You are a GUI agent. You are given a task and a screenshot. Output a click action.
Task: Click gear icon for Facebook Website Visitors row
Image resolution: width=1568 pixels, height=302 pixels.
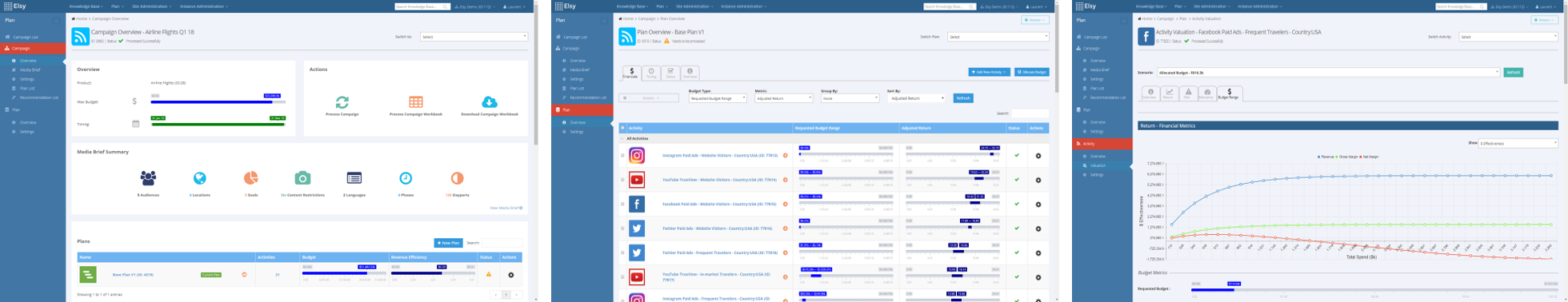point(1038,205)
